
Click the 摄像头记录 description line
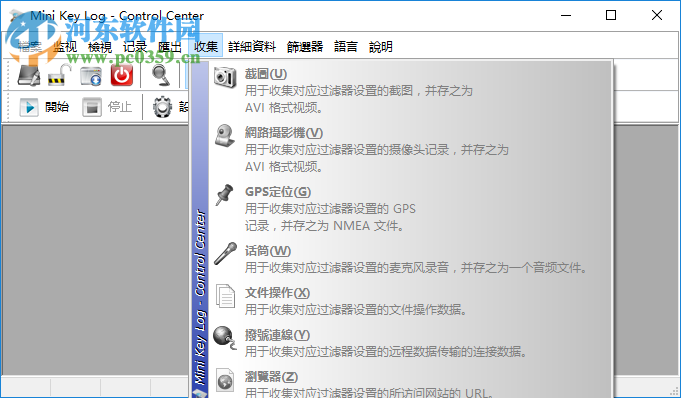click(x=377, y=150)
